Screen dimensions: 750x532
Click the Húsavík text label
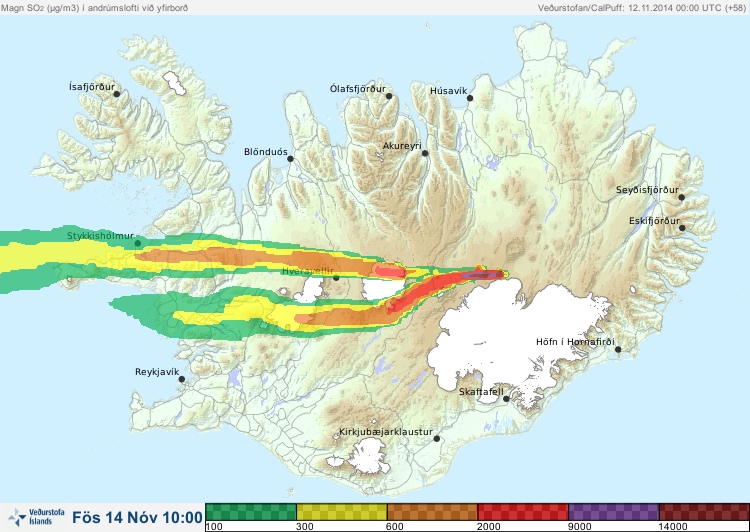(x=448, y=90)
